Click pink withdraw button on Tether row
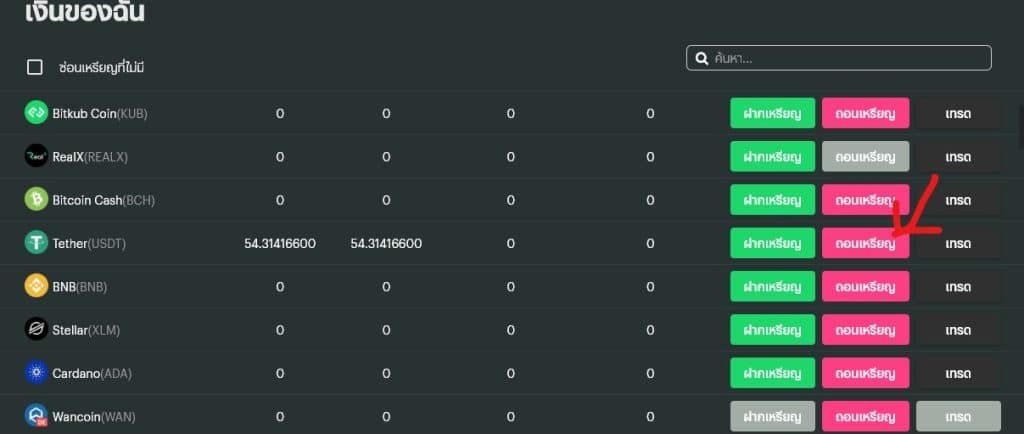Viewport: 1024px width, 434px height. pos(865,243)
